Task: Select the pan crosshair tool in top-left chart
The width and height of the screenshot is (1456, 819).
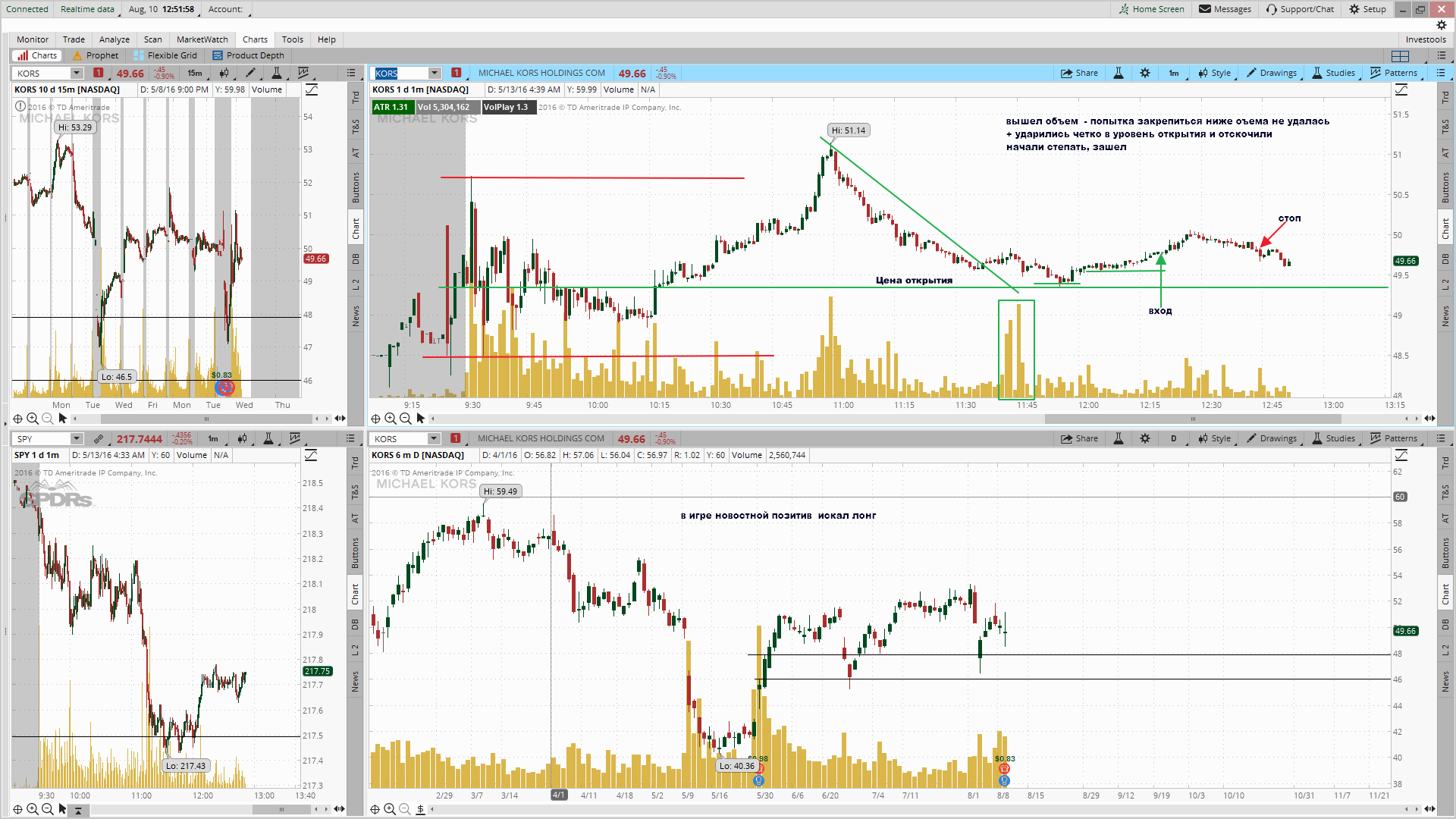Action: [17, 419]
